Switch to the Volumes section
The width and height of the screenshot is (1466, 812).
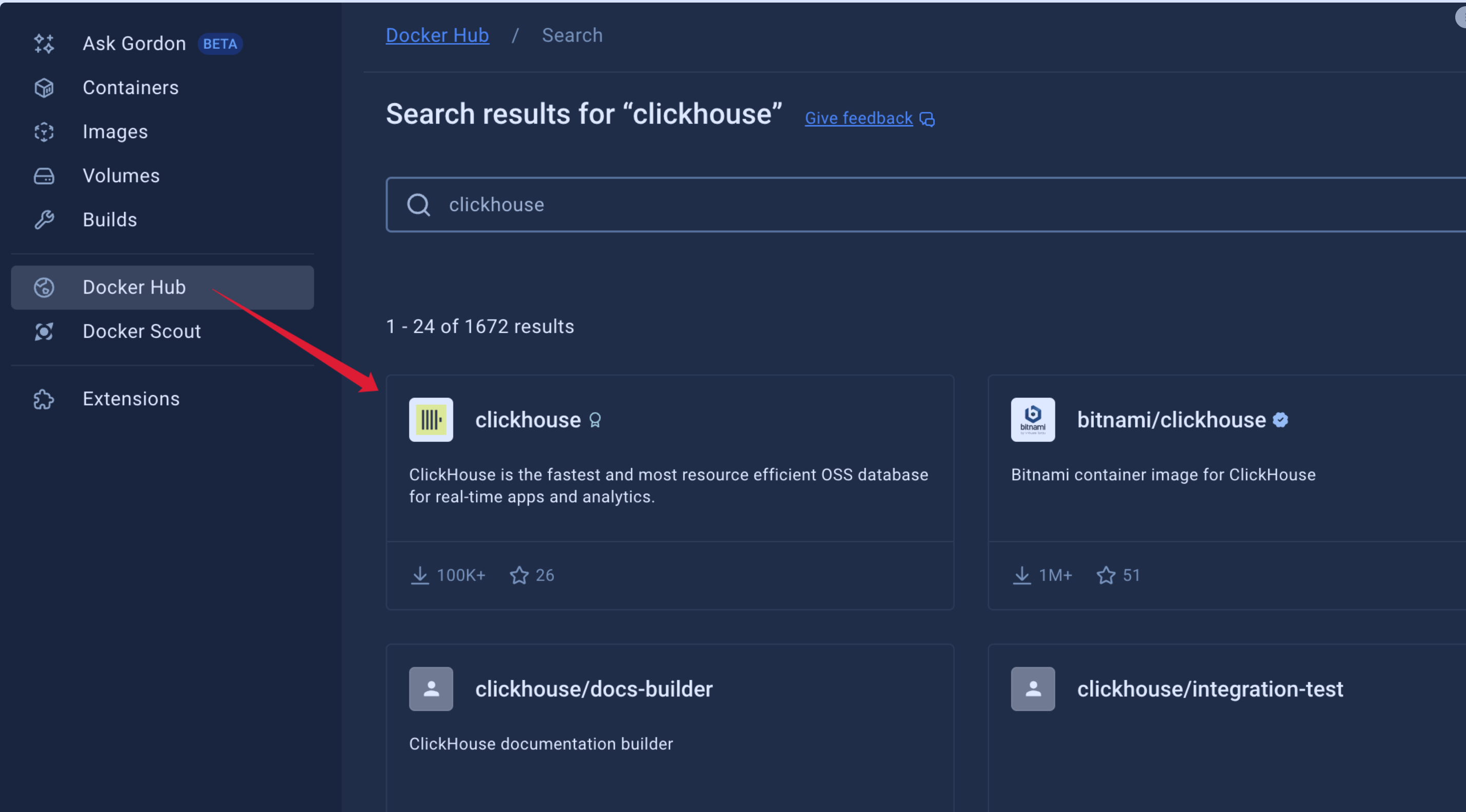121,176
